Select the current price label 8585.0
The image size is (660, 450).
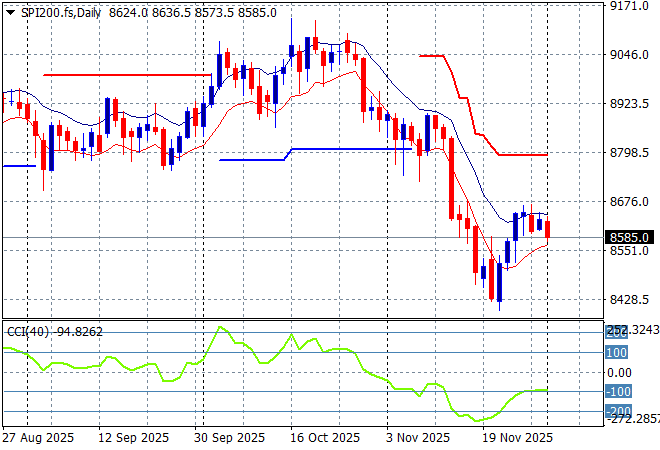point(629,237)
